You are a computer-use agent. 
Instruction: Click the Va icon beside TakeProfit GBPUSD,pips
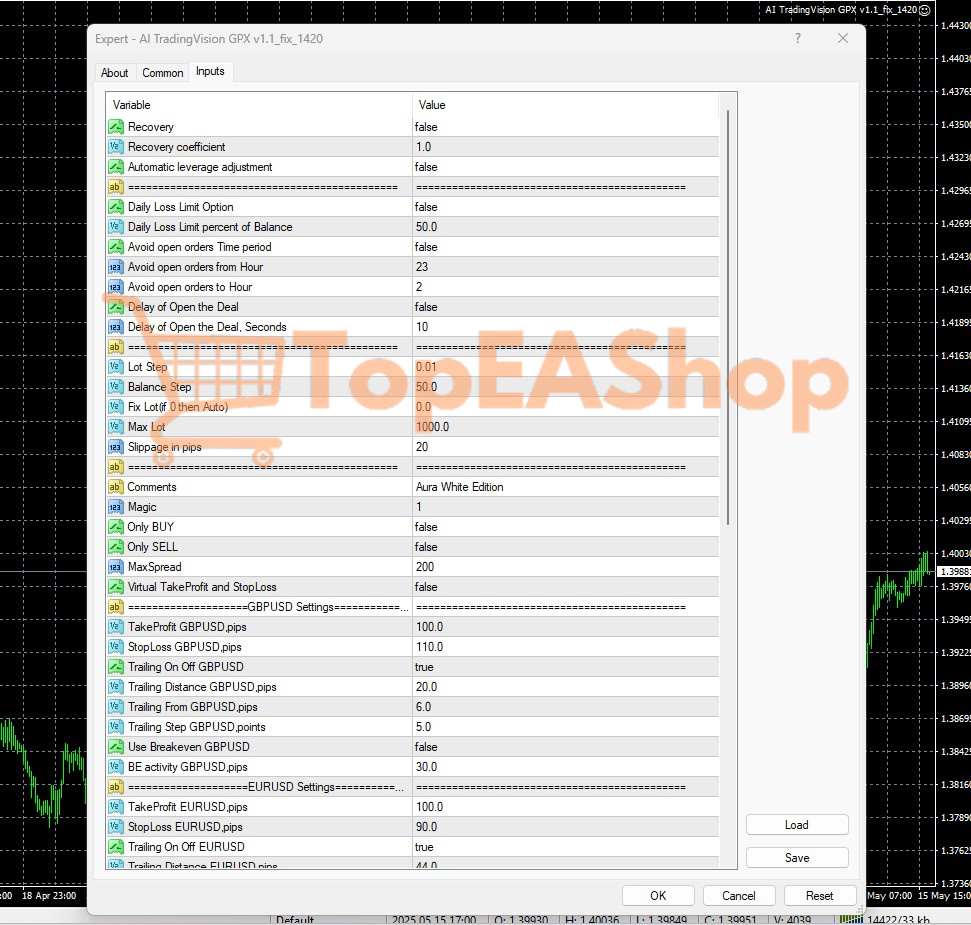coord(116,627)
